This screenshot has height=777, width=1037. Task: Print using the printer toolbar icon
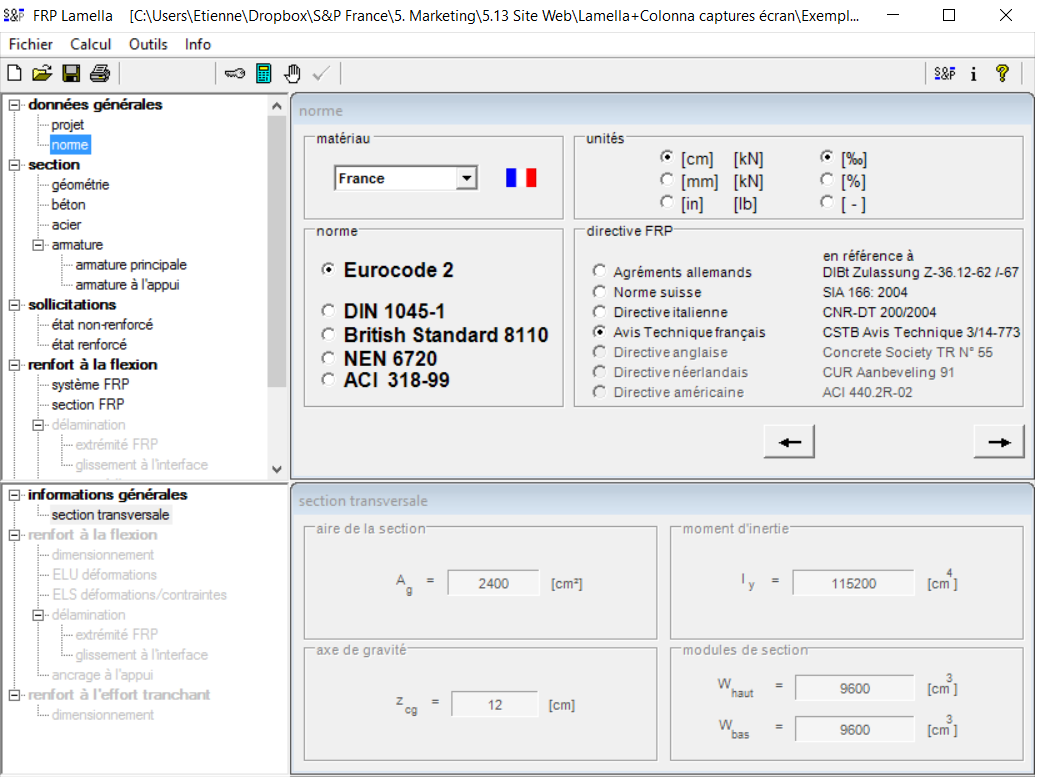click(x=99, y=73)
